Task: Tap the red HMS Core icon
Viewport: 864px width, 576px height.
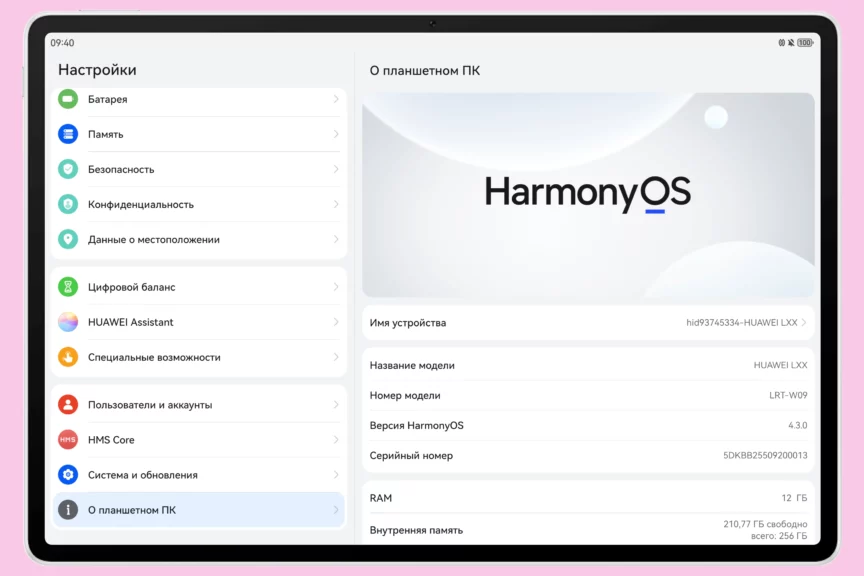Action: (68, 440)
